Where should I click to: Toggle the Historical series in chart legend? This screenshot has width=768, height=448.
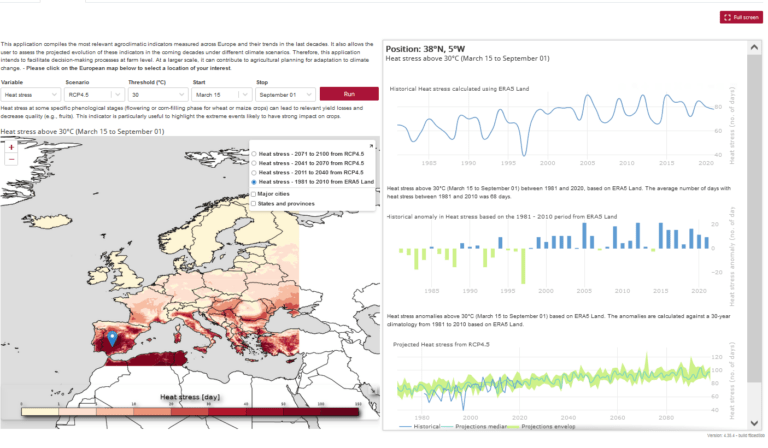[x=420, y=426]
